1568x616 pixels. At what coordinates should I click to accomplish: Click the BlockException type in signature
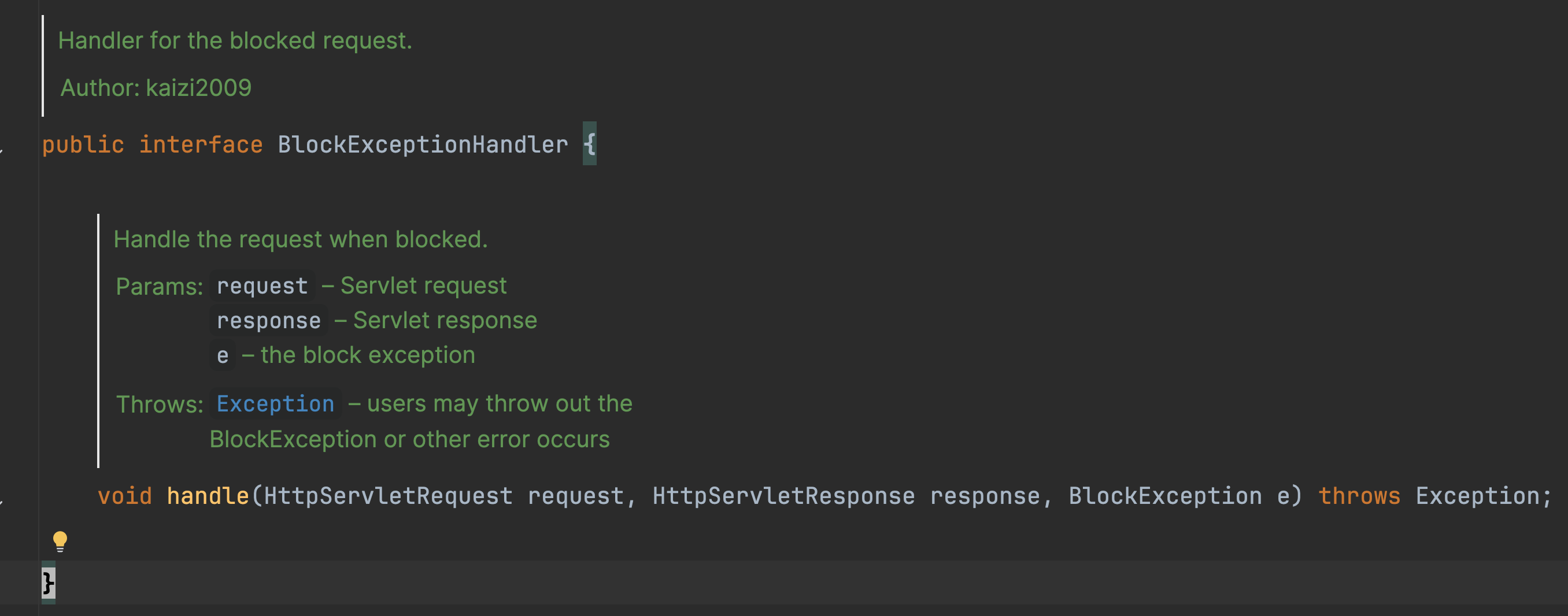(1165, 496)
